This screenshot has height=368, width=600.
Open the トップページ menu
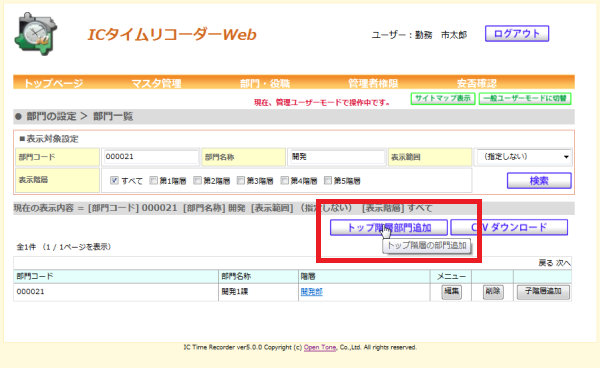53,83
